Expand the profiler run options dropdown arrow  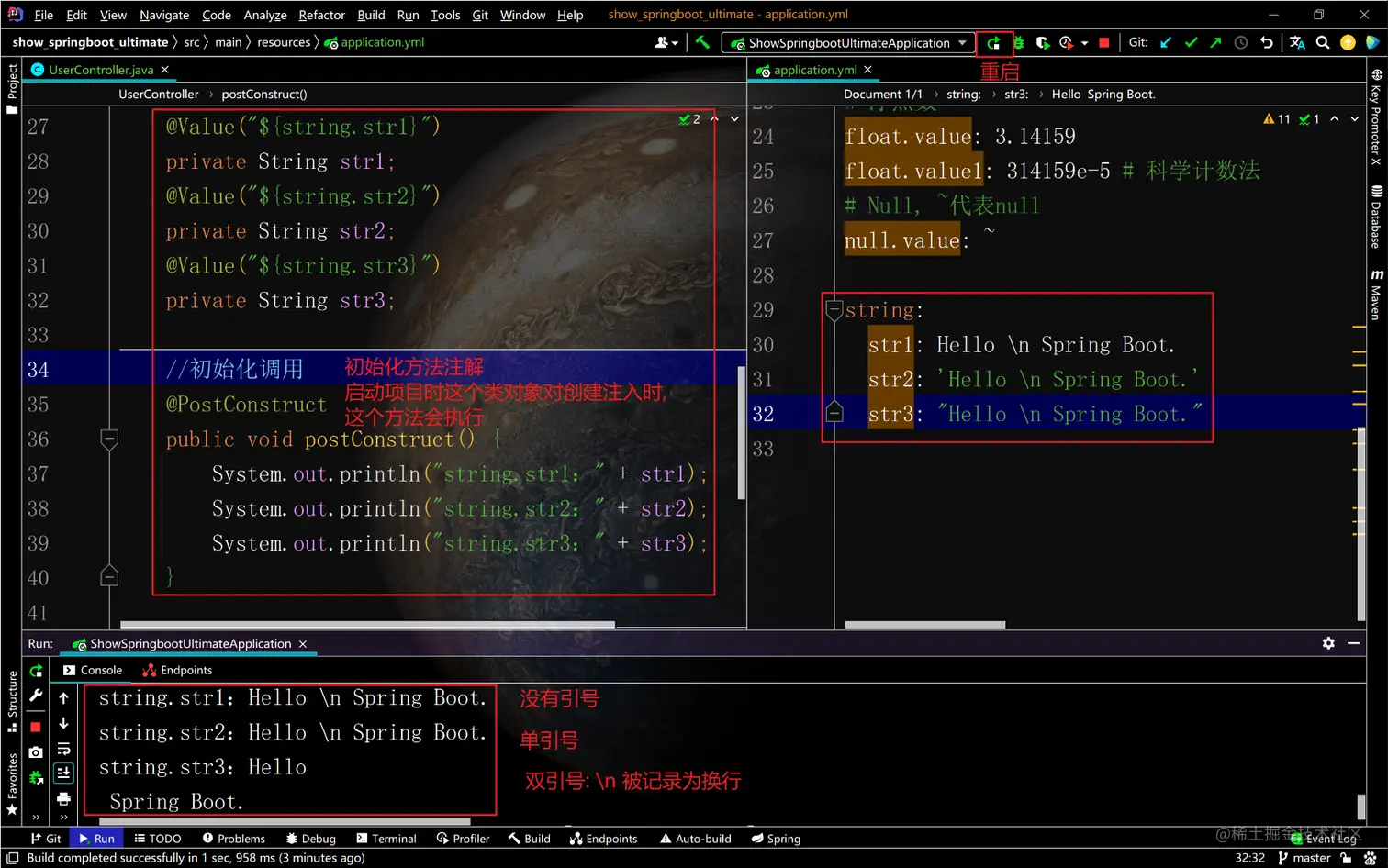coord(1084,42)
